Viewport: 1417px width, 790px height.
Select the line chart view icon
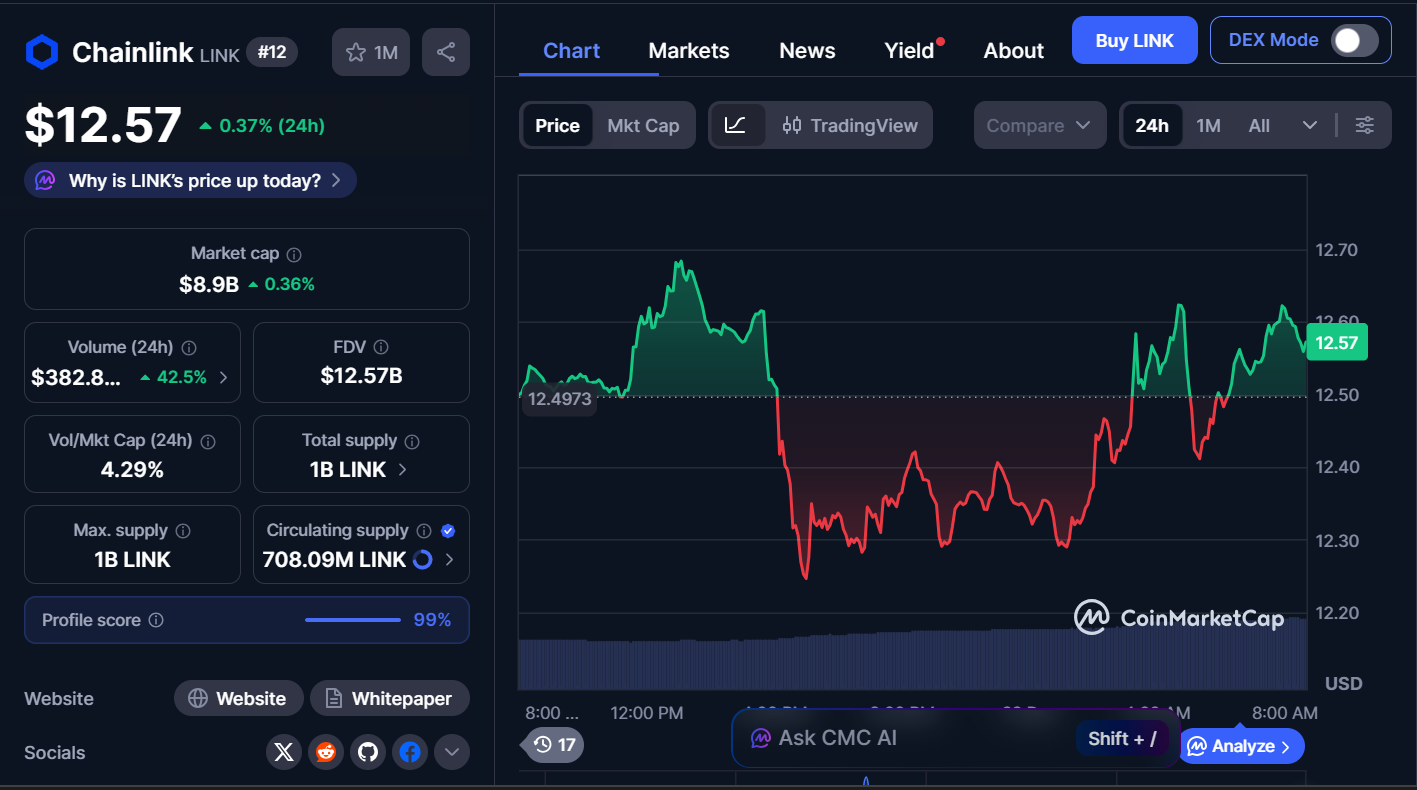[736, 125]
